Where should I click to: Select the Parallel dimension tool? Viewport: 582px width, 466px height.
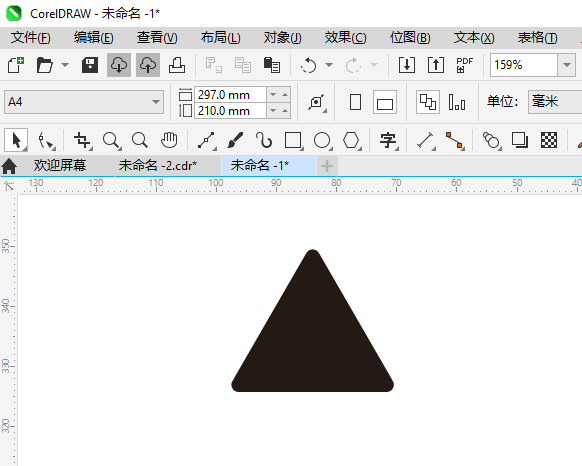[425, 141]
